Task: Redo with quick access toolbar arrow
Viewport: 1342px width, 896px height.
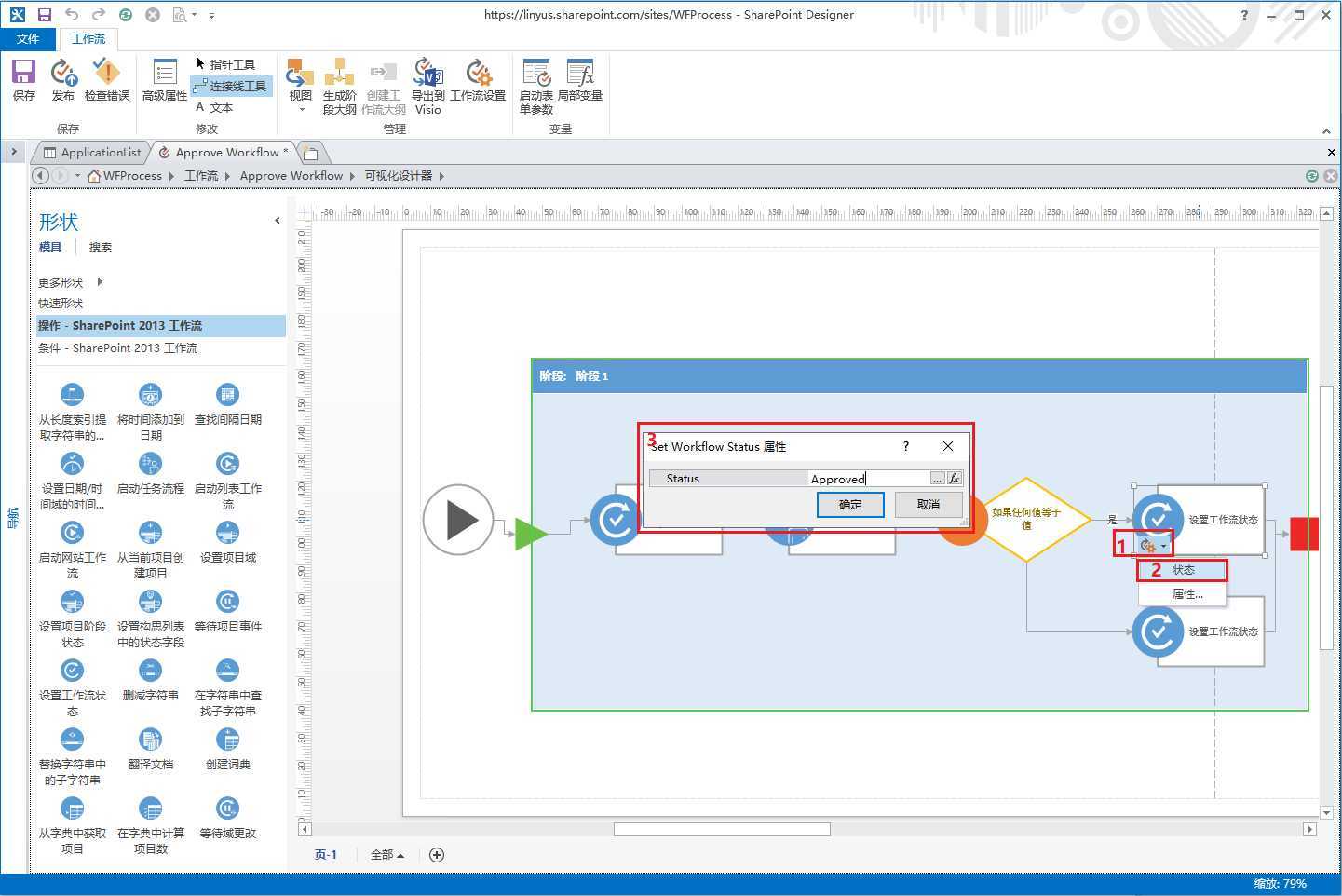Action: (x=98, y=15)
